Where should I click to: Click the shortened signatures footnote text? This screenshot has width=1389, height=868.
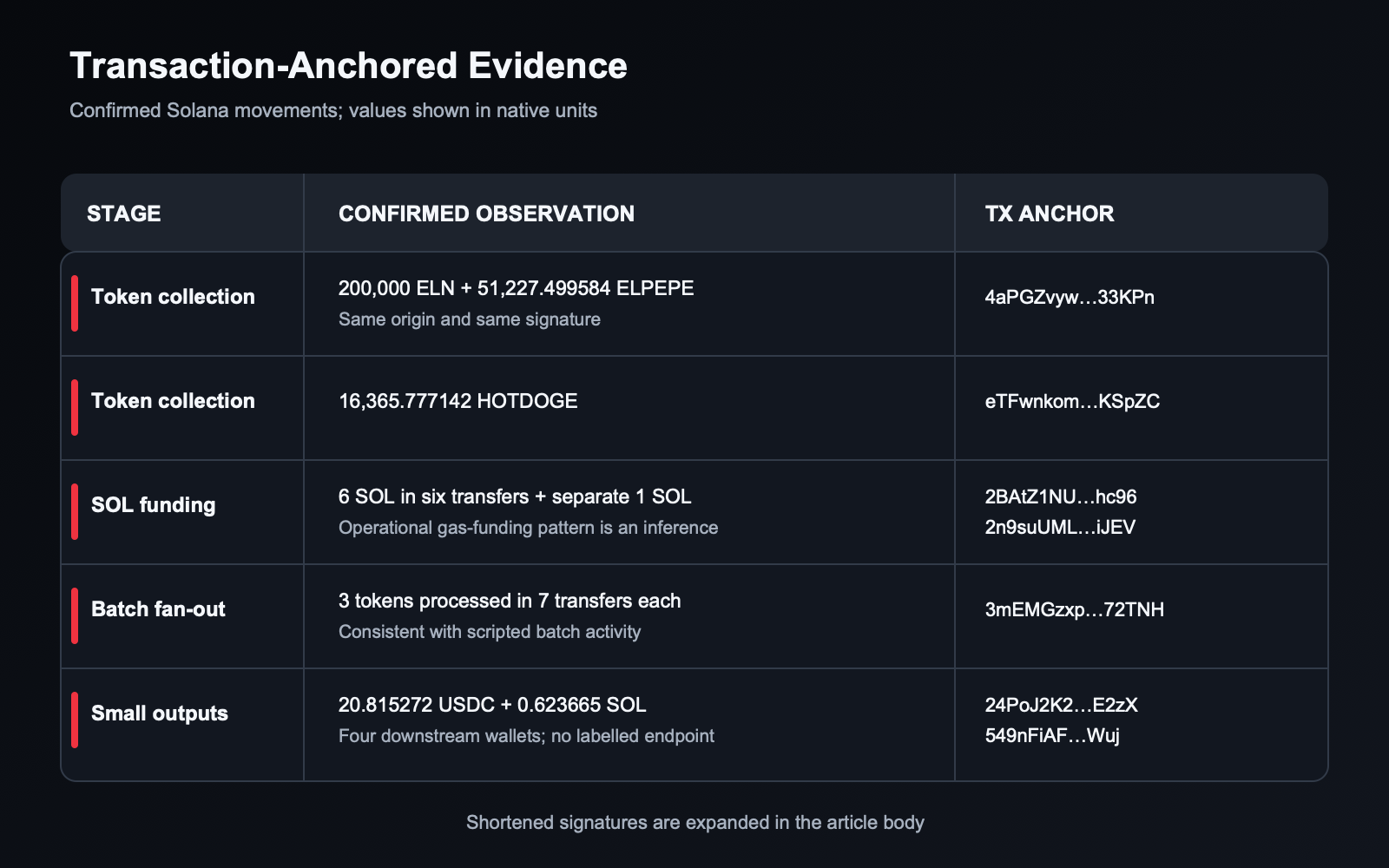tap(694, 822)
